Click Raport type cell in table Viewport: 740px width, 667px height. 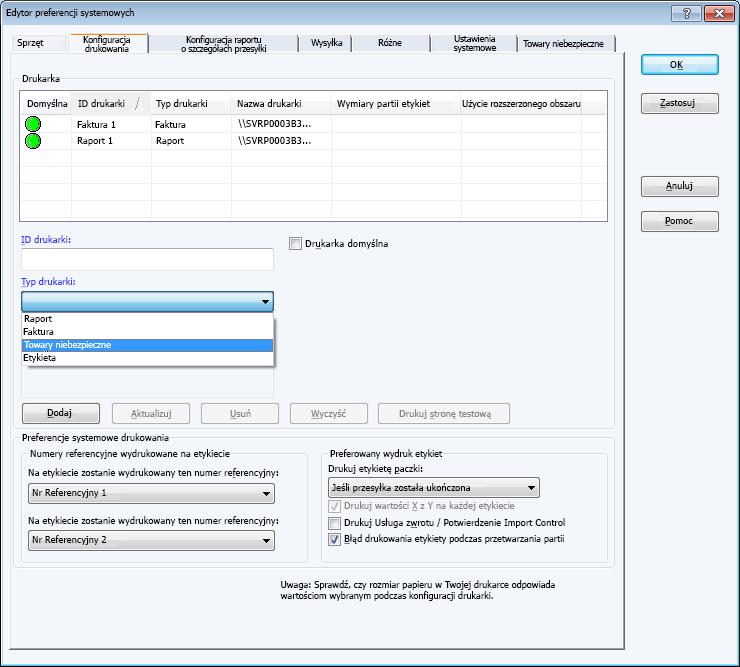point(191,141)
